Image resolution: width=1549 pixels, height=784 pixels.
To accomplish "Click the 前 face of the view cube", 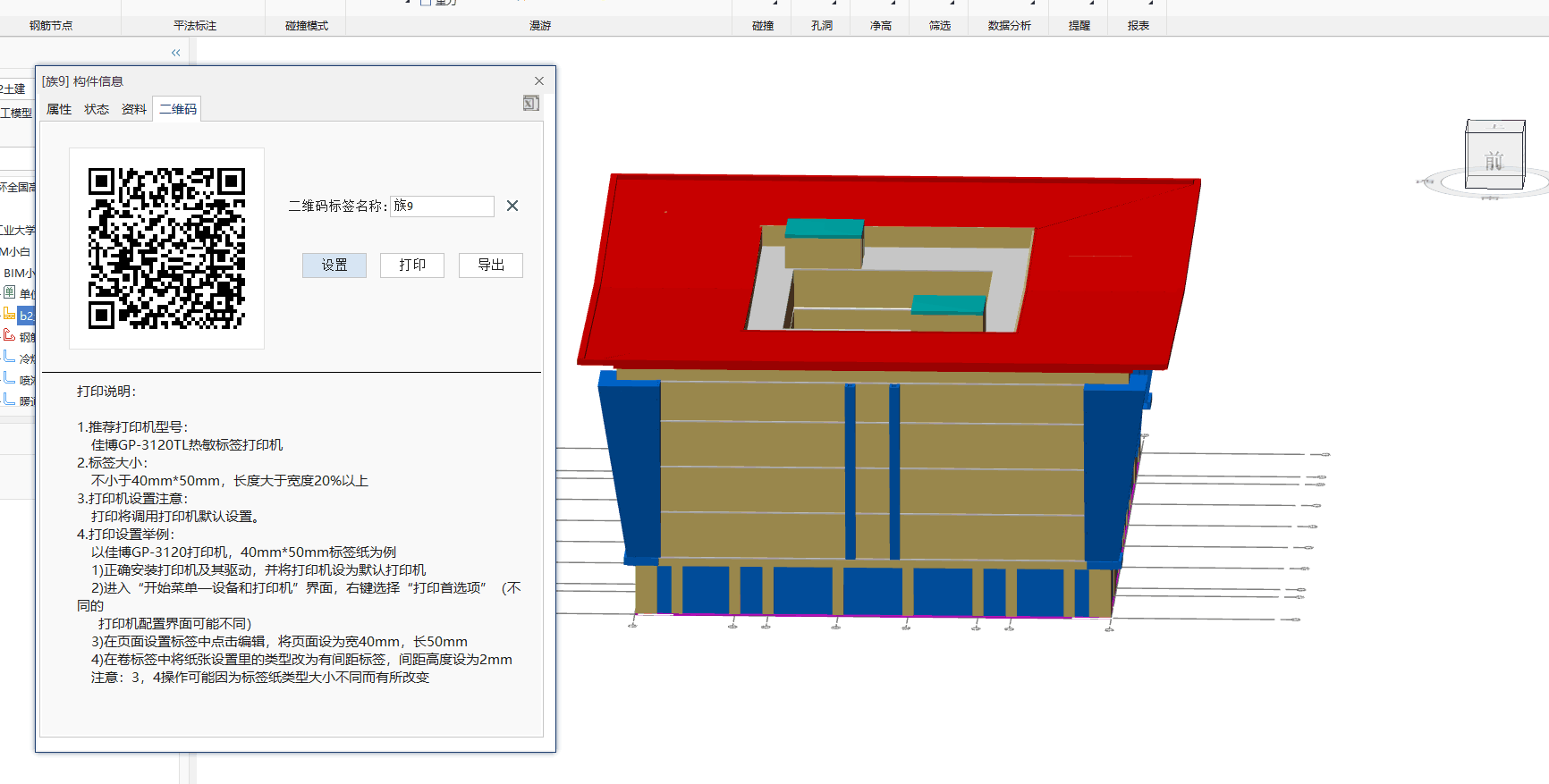I will tap(1494, 161).
